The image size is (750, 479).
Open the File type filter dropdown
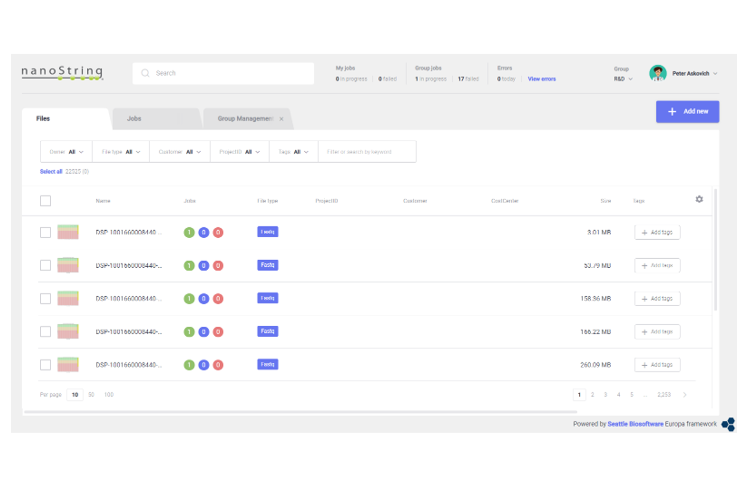(x=122, y=152)
